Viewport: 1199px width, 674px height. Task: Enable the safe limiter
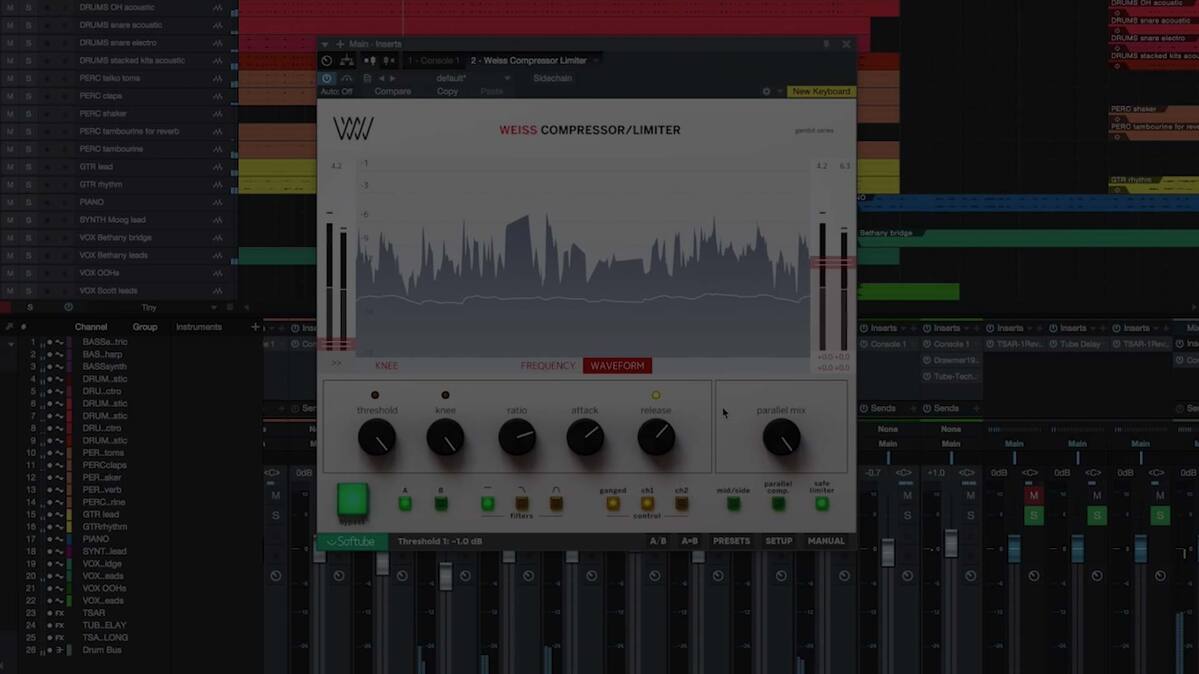coord(822,503)
